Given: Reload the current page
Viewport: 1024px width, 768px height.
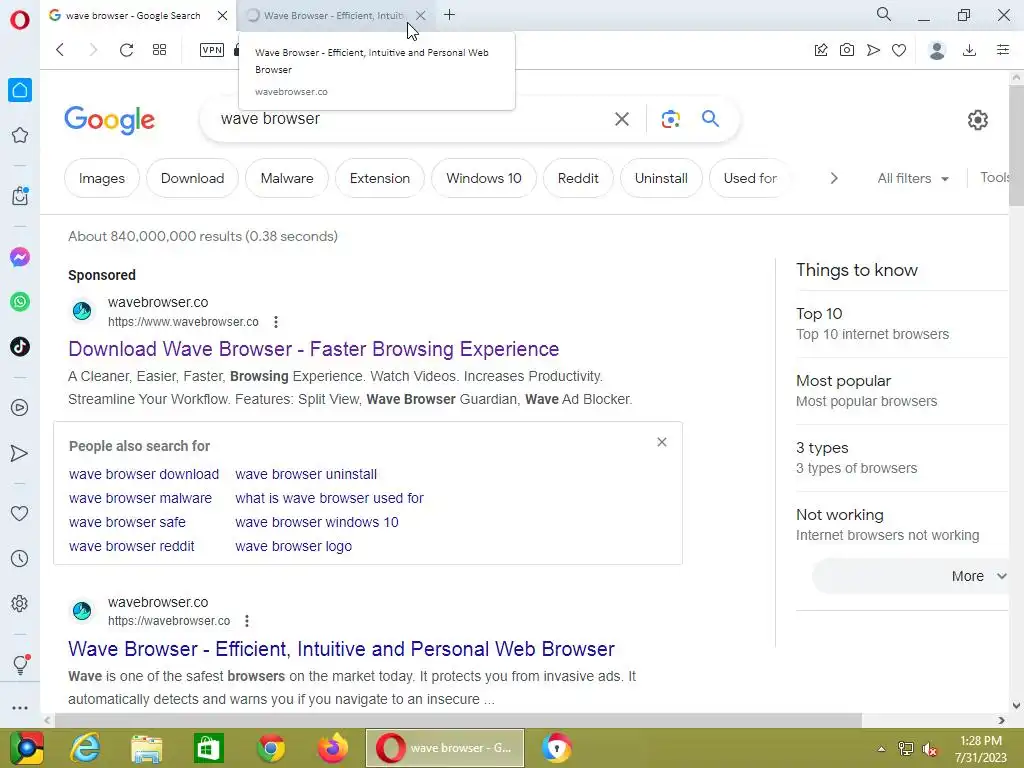Looking at the screenshot, I should point(126,50).
